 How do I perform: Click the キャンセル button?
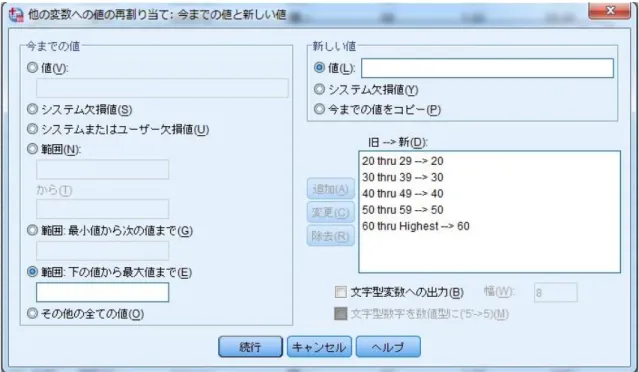click(x=319, y=347)
